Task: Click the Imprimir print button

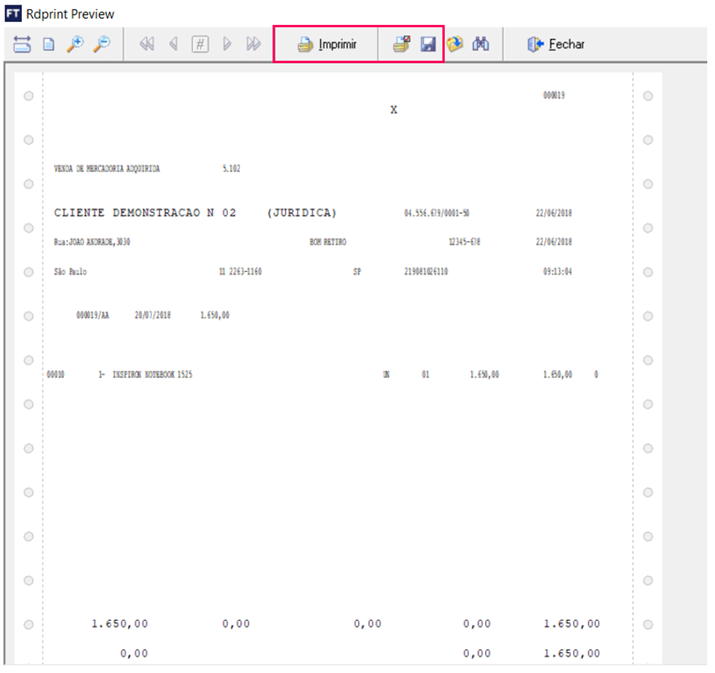Action: 327,45
